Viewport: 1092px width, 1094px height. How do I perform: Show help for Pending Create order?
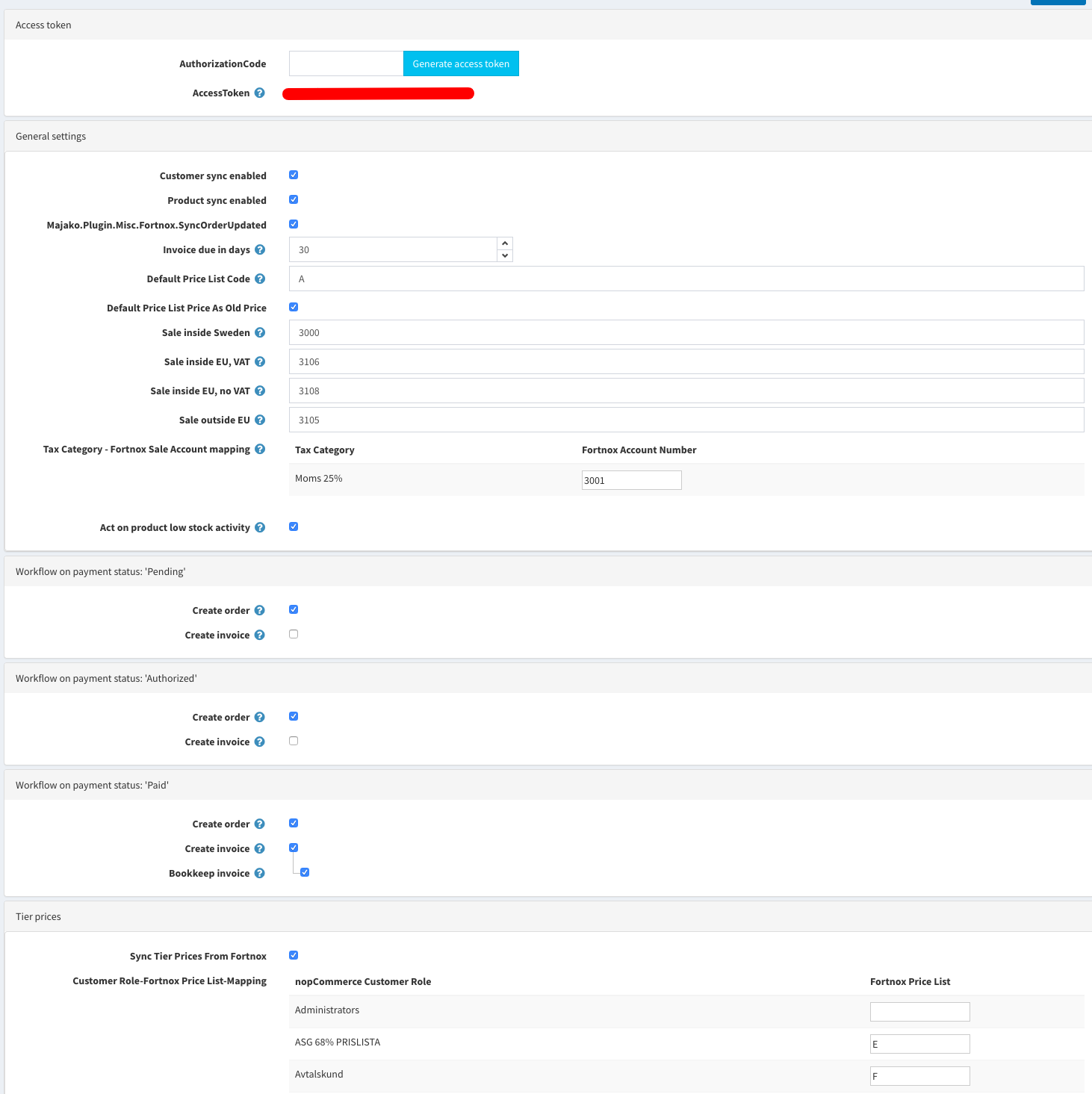point(259,610)
